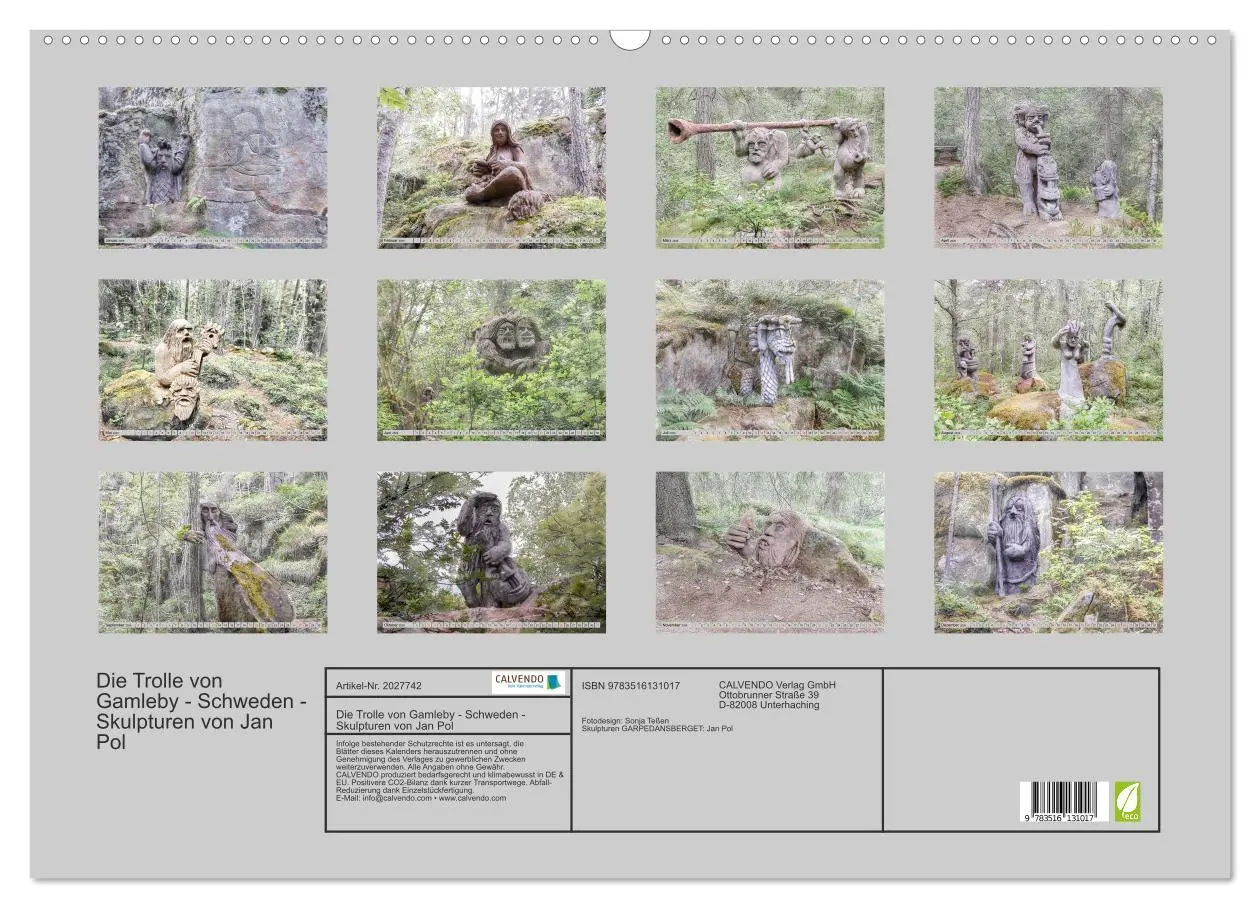This screenshot has width=1260, height=908.
Task: Click the 'Skulpturen GARPEDANSBERGET: Jan Pol' credit
Action: click(x=657, y=729)
